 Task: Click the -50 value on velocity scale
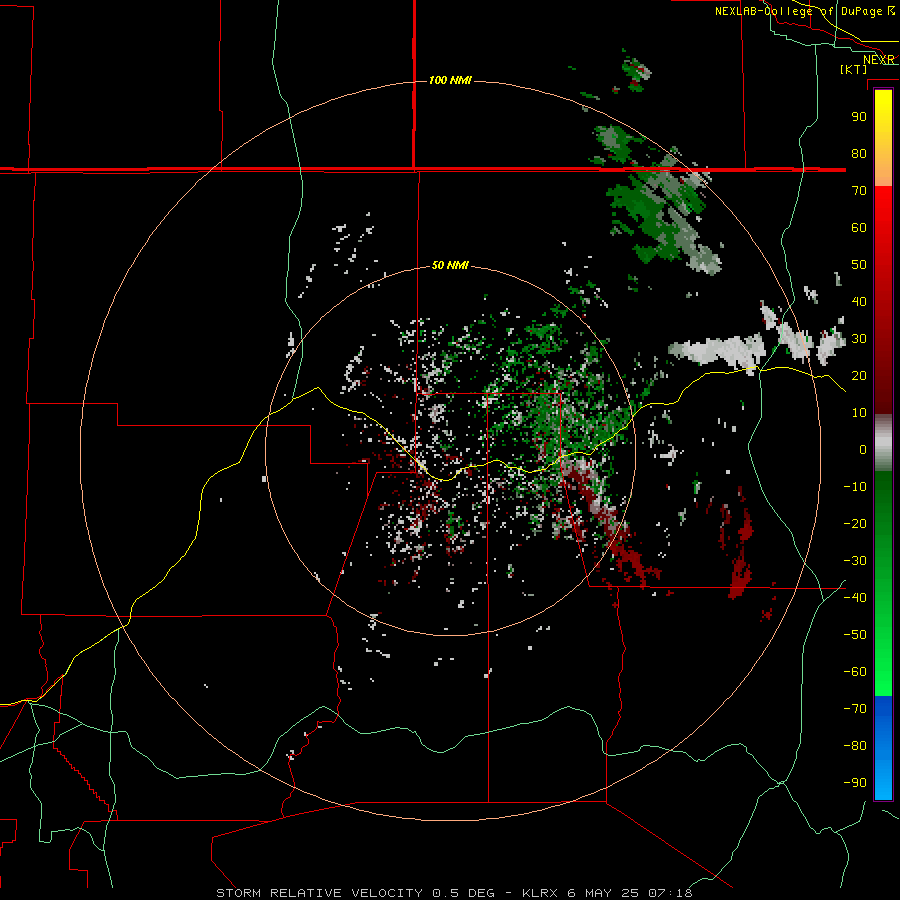coord(855,635)
